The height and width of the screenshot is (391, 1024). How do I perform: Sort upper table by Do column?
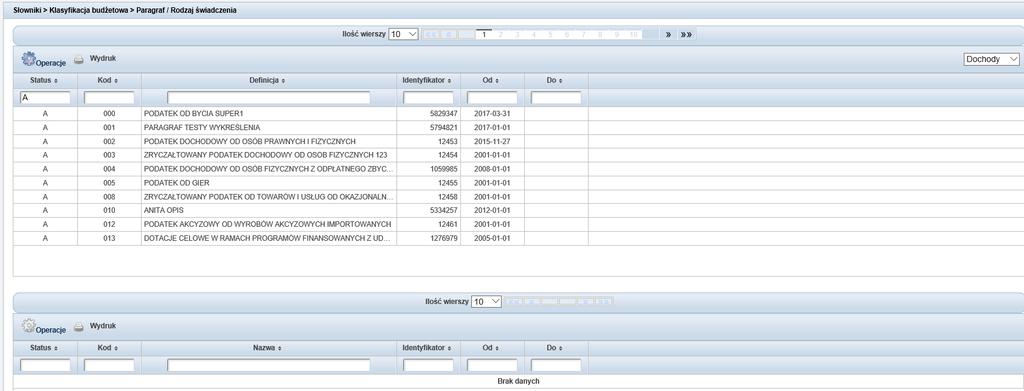point(555,80)
